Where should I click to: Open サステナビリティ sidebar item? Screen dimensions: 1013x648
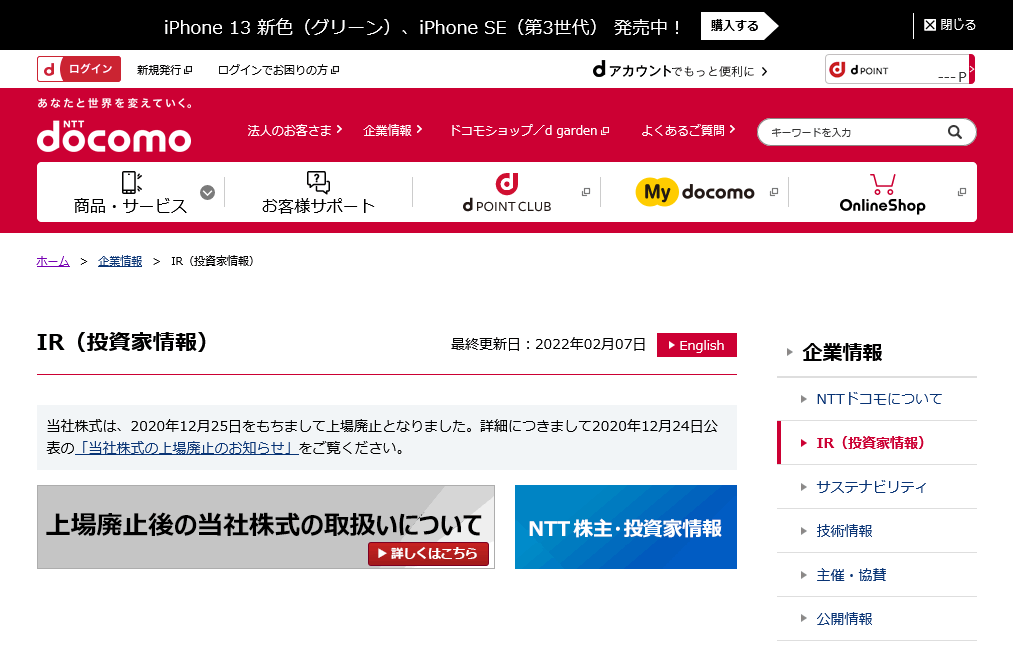pos(877,486)
